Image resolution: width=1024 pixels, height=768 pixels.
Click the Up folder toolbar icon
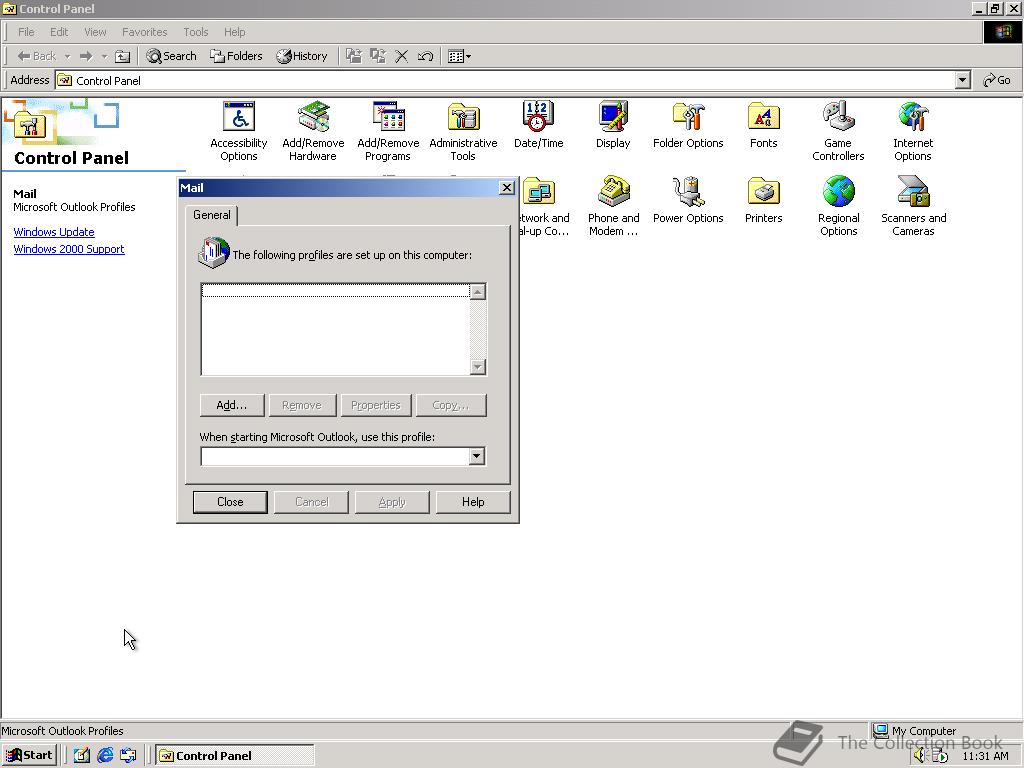(122, 56)
